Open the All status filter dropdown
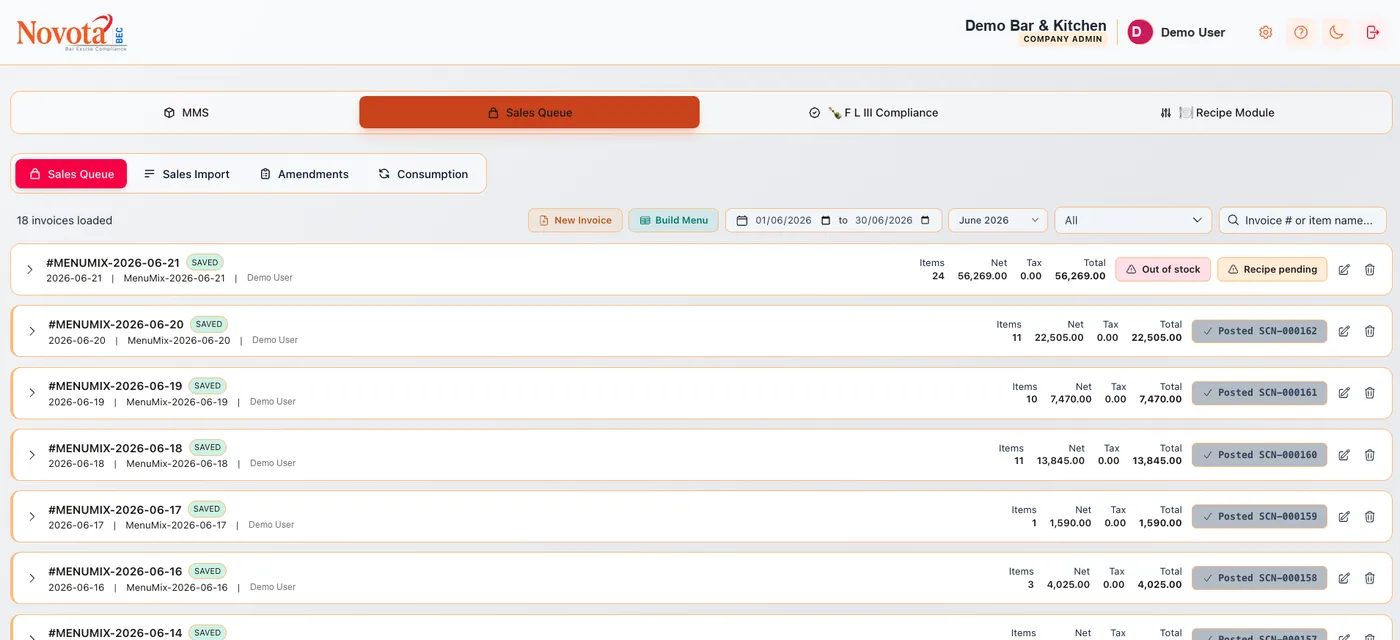The image size is (1400, 640). (1133, 220)
